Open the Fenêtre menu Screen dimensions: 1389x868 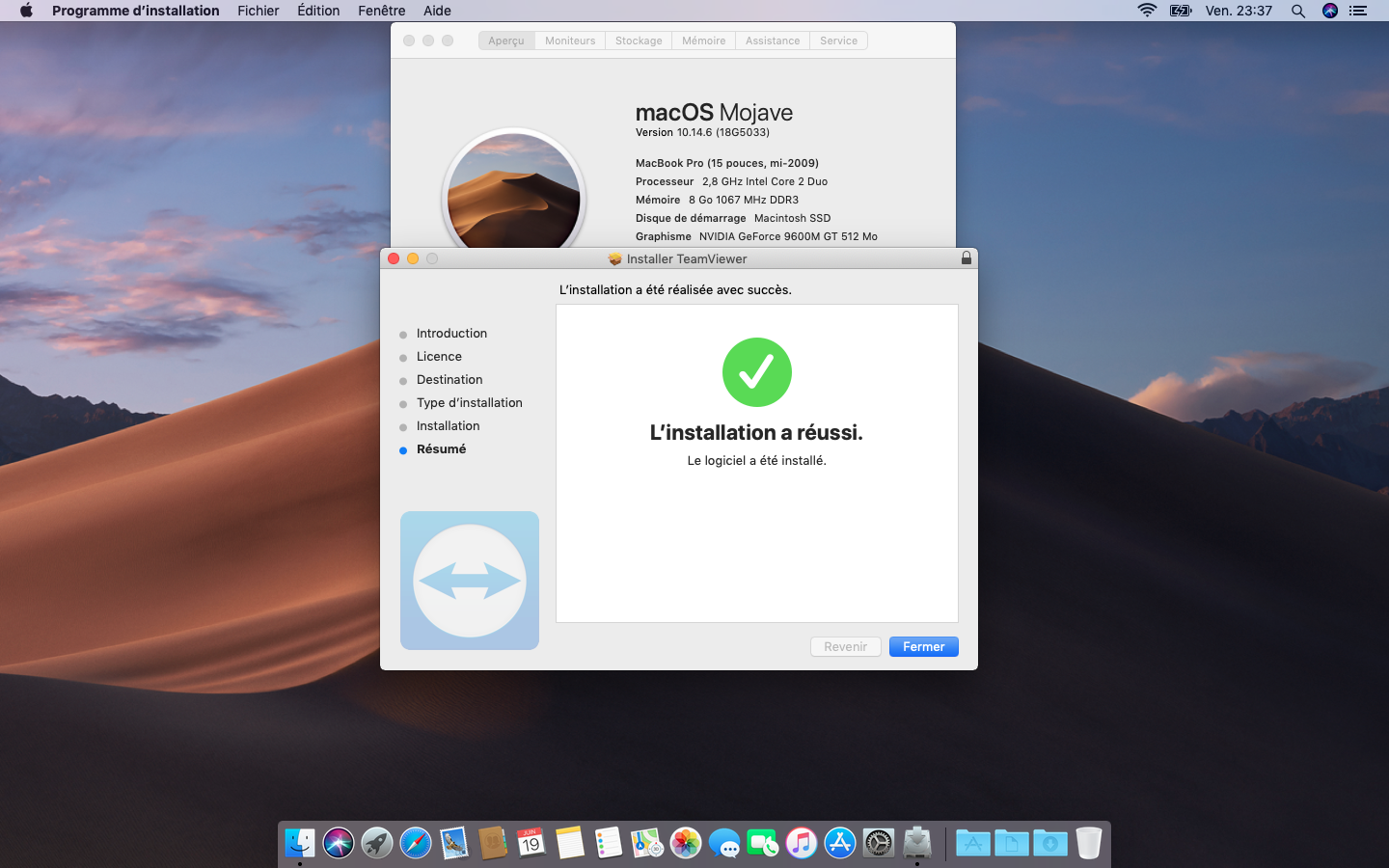click(x=382, y=11)
